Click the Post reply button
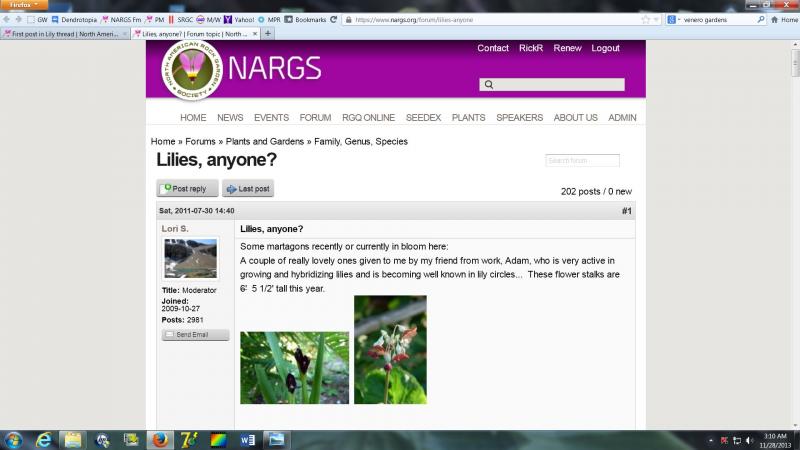This screenshot has height=450, width=800. [187, 188]
